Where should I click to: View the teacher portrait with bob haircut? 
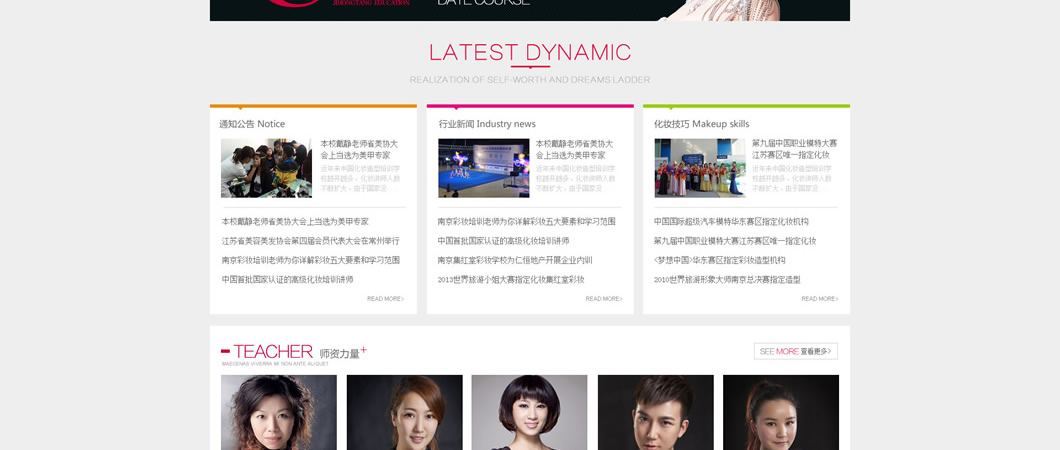[x=529, y=412]
